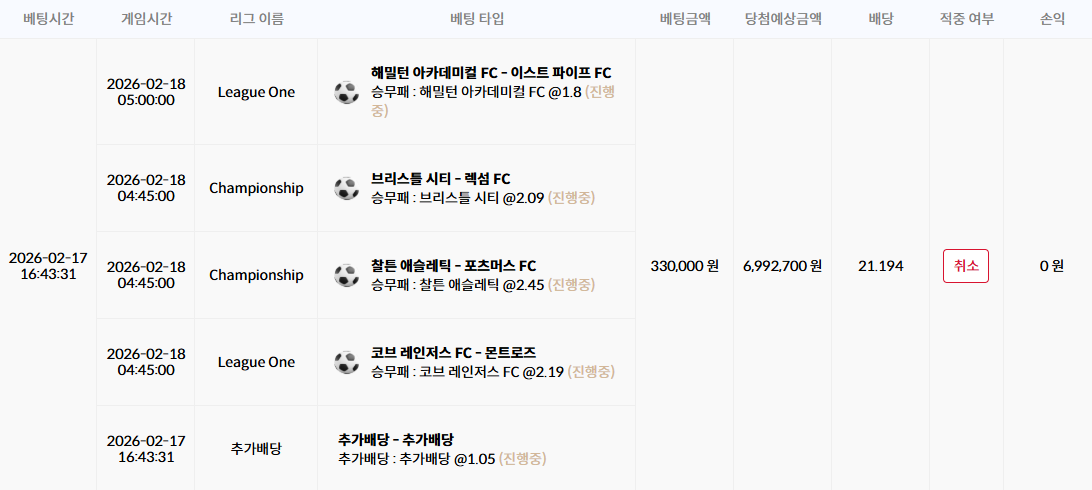1092x490 pixels.
Task: Click the 베팅금액 column header
Action: [685, 19]
